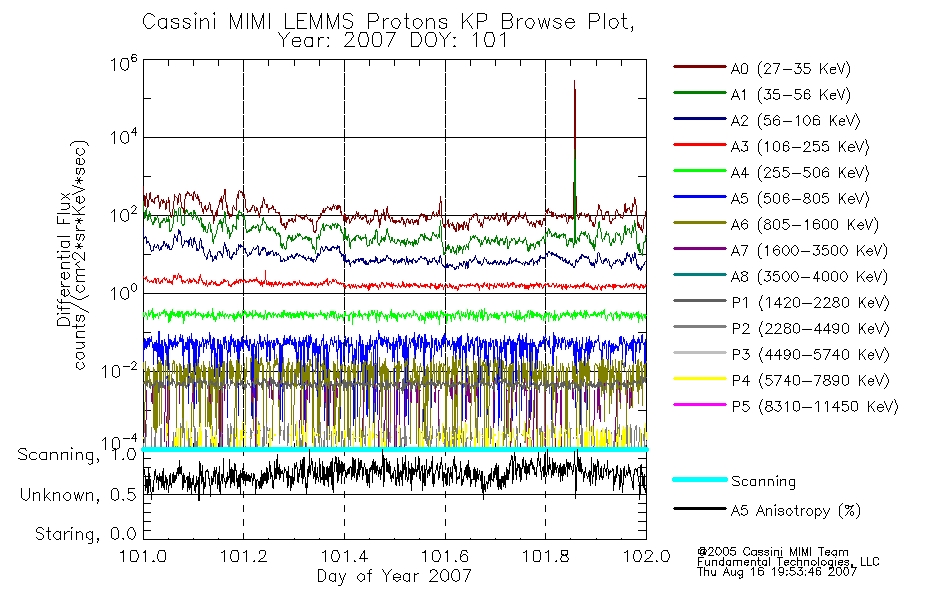Screen dimensions: 950x600
Task: Click the x-axis tick label 101.0
Action: (143, 556)
